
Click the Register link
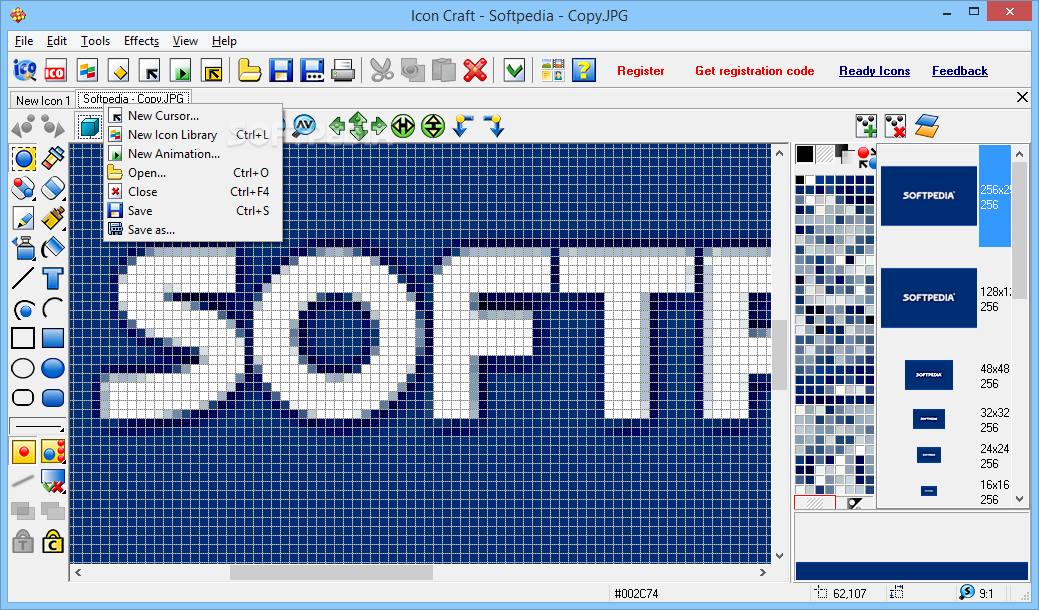[x=641, y=71]
